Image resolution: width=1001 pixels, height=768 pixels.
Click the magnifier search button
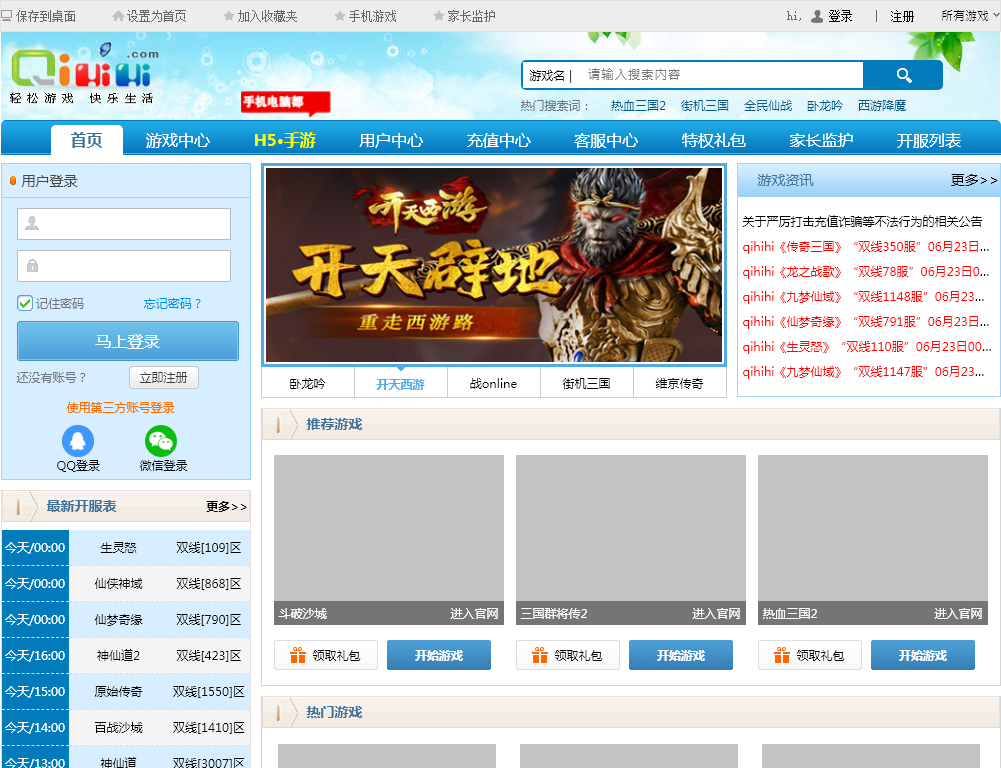pyautogui.click(x=903, y=75)
